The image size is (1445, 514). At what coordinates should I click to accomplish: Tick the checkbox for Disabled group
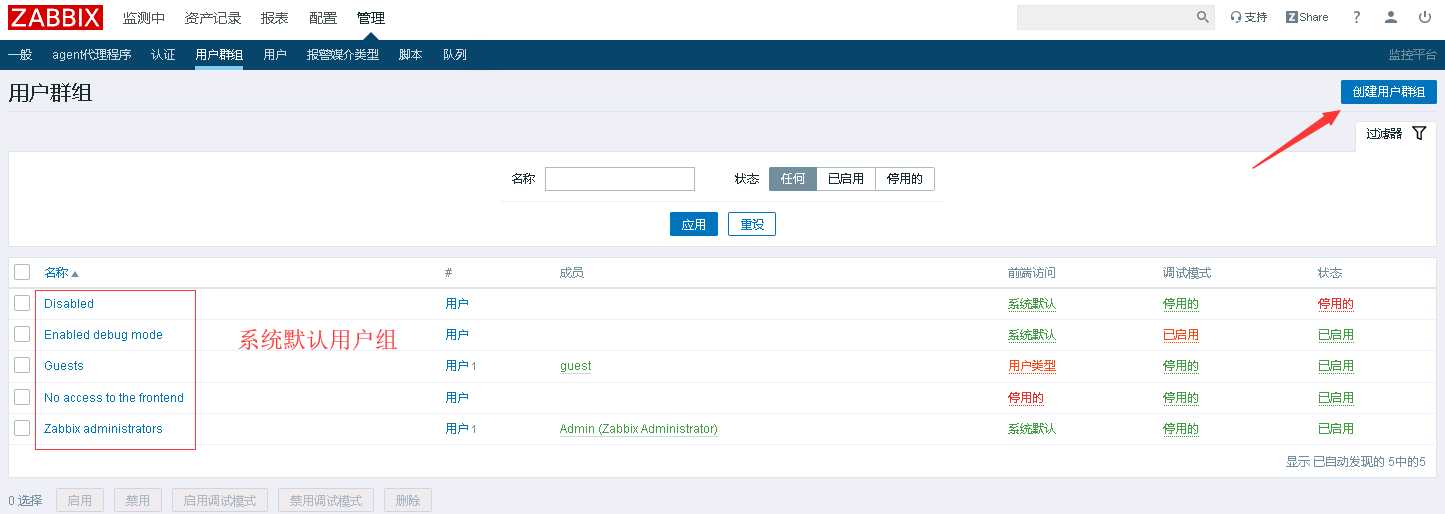click(22, 303)
